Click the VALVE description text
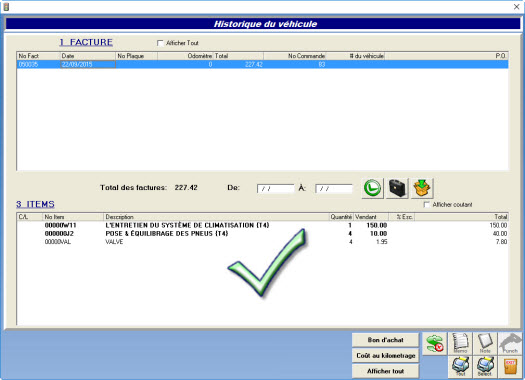The height and width of the screenshot is (380, 525). click(x=114, y=242)
